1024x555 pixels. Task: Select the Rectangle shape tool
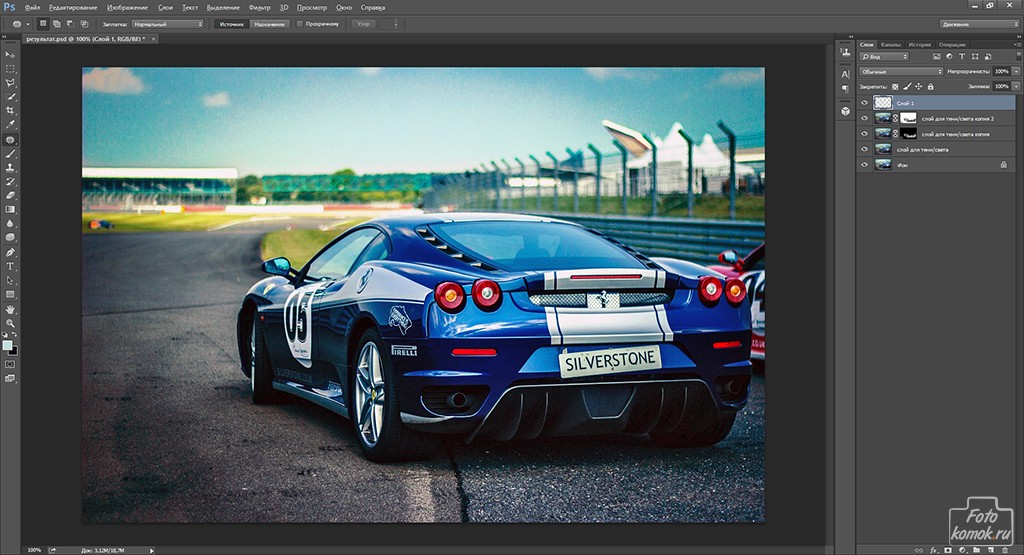[10, 294]
